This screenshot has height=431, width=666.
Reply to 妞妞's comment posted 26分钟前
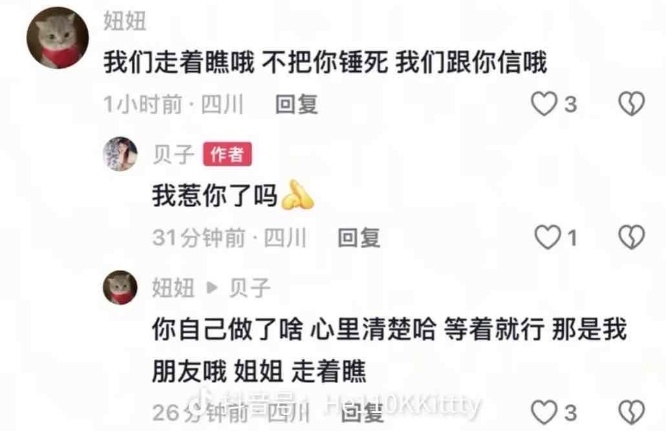(x=362, y=413)
